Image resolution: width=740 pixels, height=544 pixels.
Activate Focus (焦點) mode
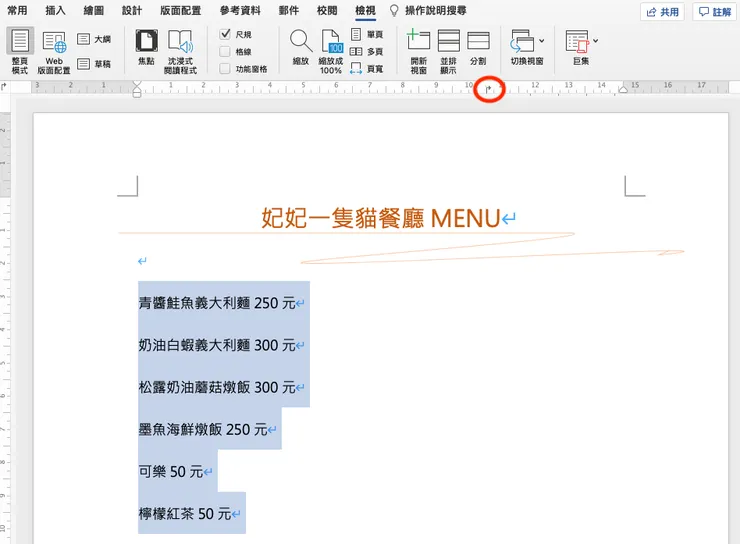(x=147, y=47)
